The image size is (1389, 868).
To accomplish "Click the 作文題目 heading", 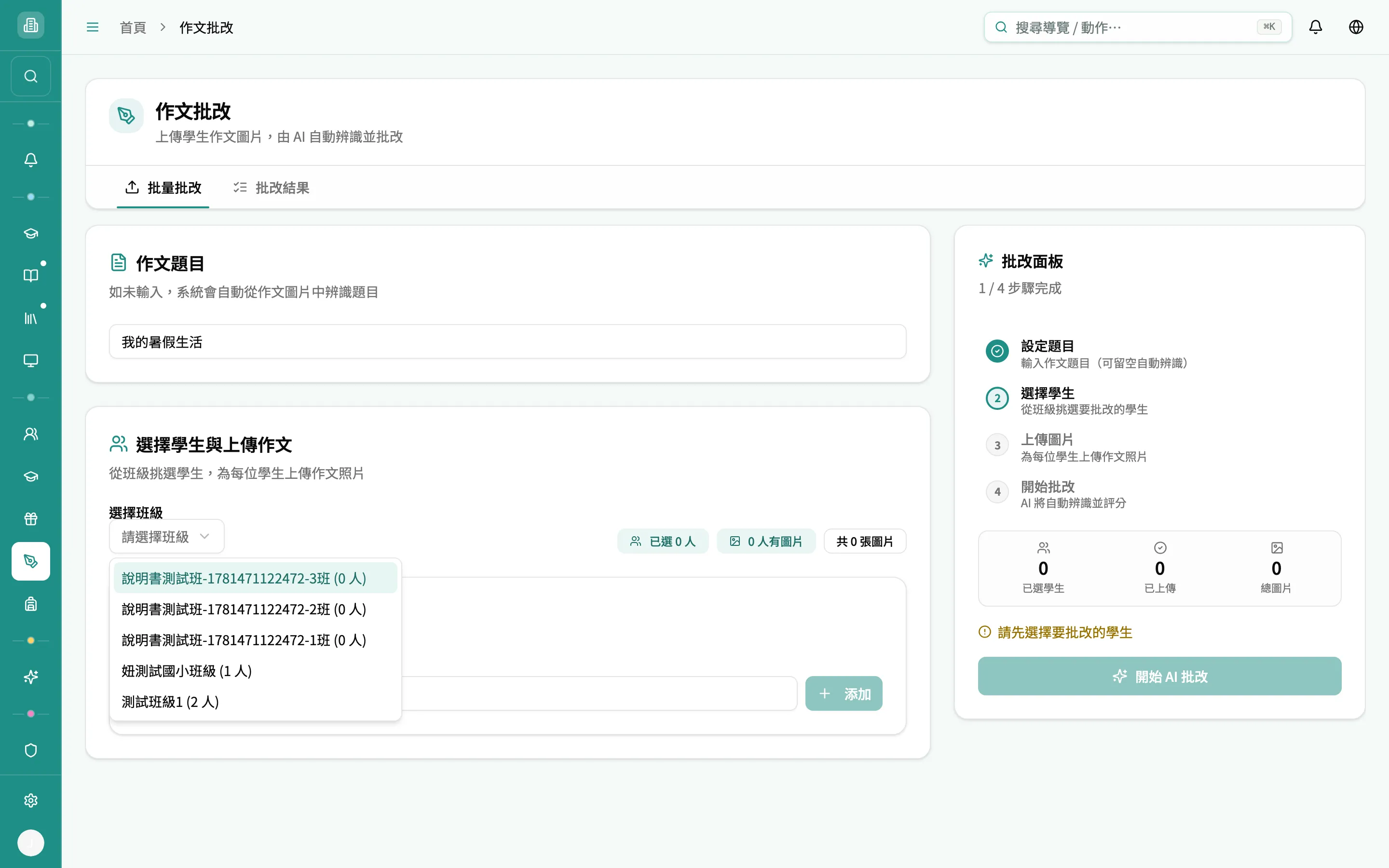I will click(x=170, y=263).
